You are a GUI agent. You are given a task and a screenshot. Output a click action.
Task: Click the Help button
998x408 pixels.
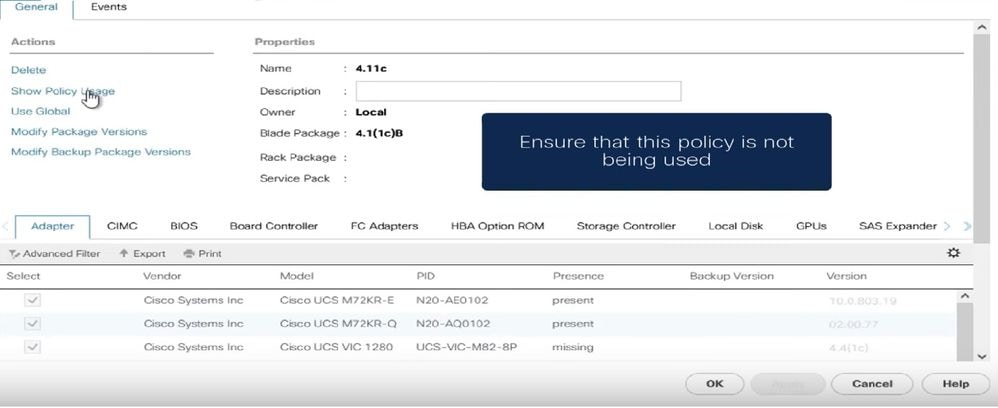pos(956,384)
